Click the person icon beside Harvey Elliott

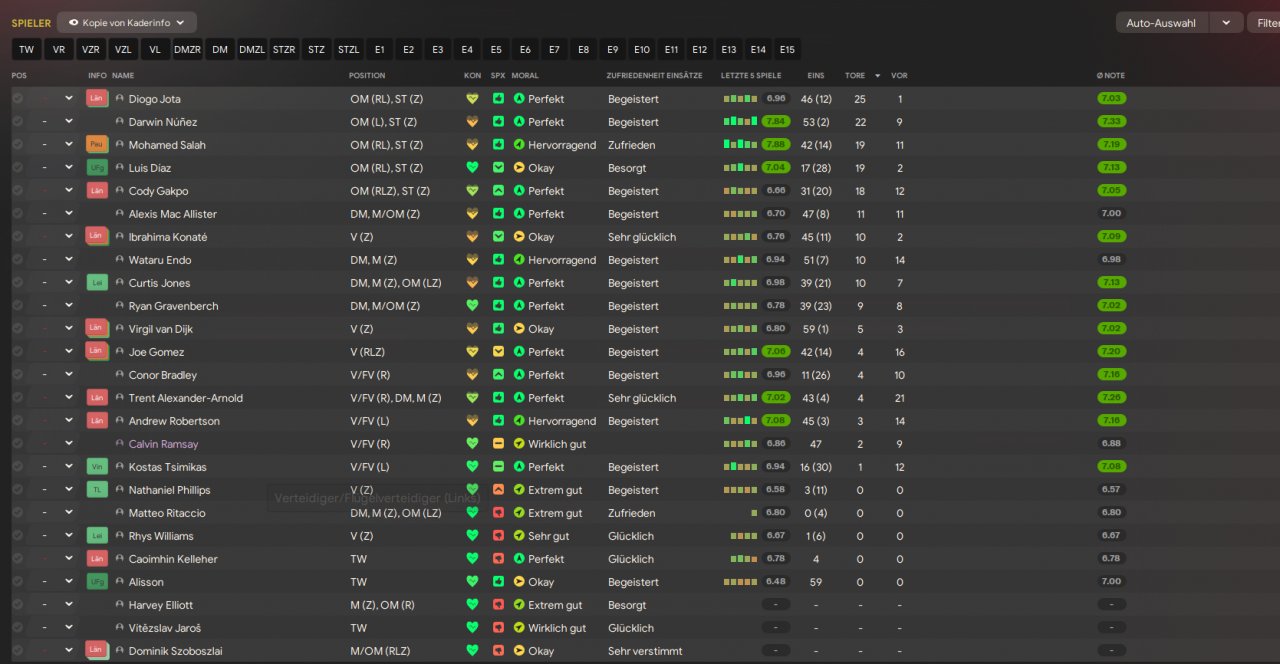120,605
